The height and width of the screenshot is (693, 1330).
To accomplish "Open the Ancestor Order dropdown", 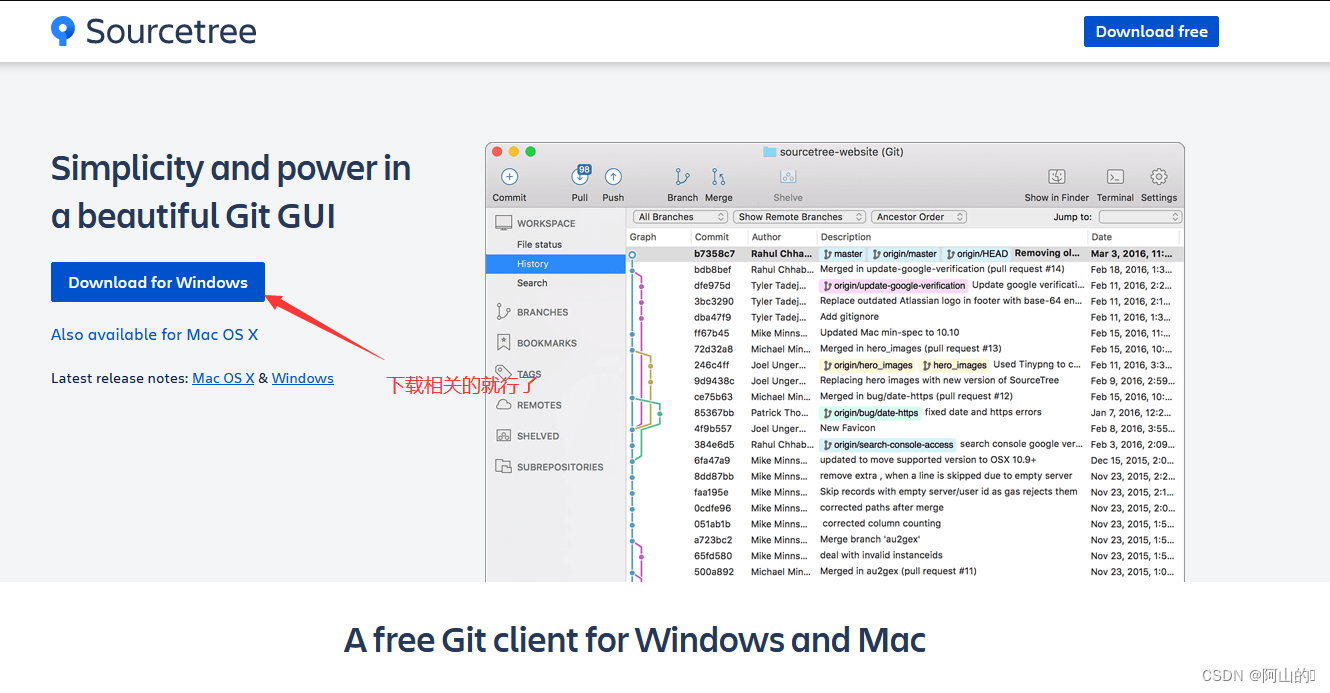I will click(x=918, y=216).
